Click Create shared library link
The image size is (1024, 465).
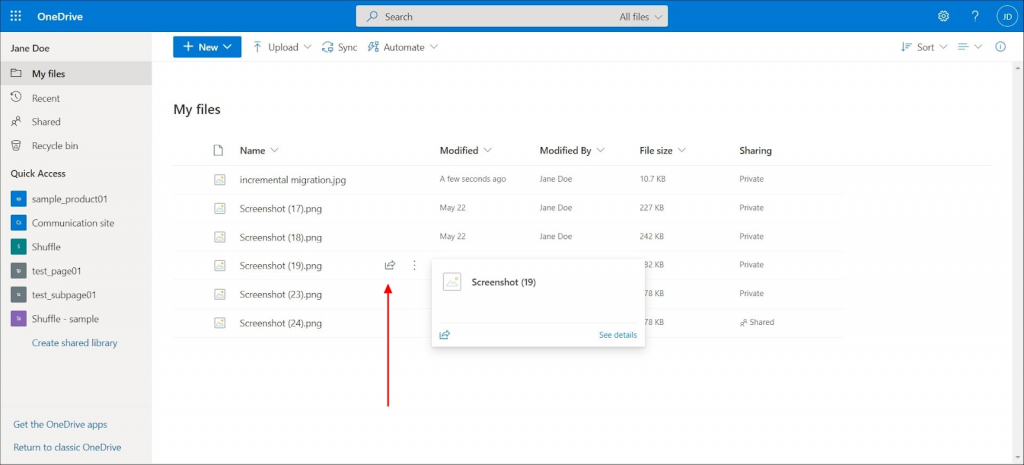pyautogui.click(x=74, y=343)
